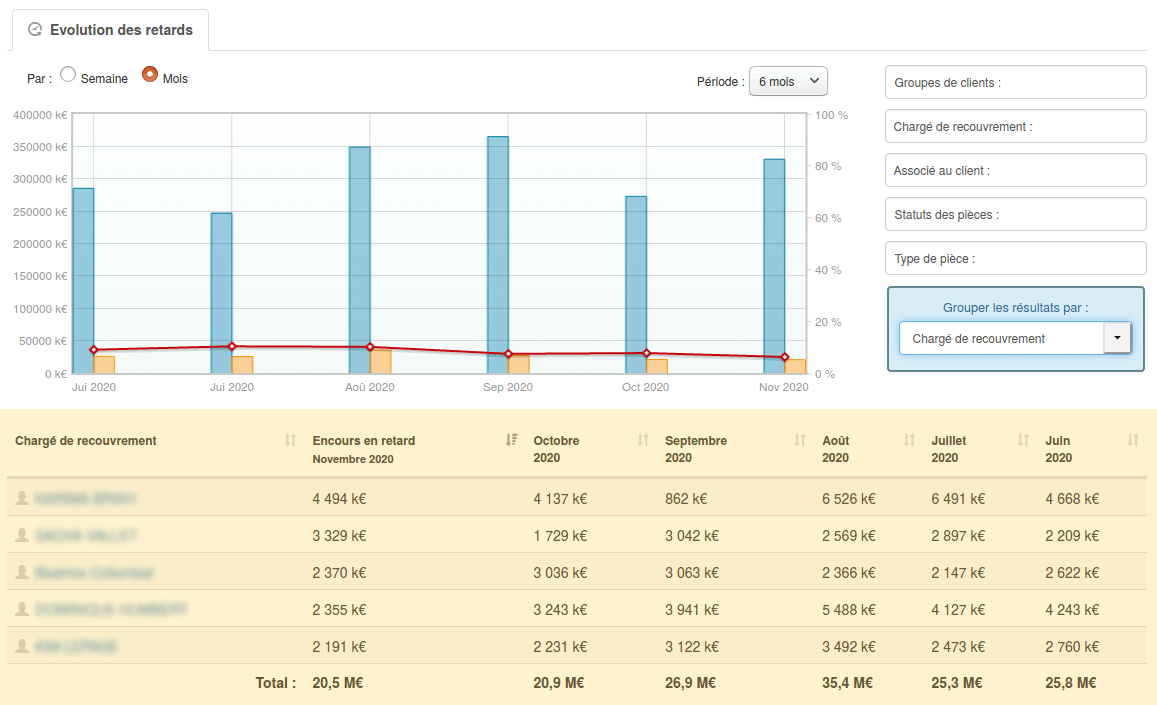The width and height of the screenshot is (1157, 705).
Task: Select the Semaine radio button
Action: tap(68, 74)
